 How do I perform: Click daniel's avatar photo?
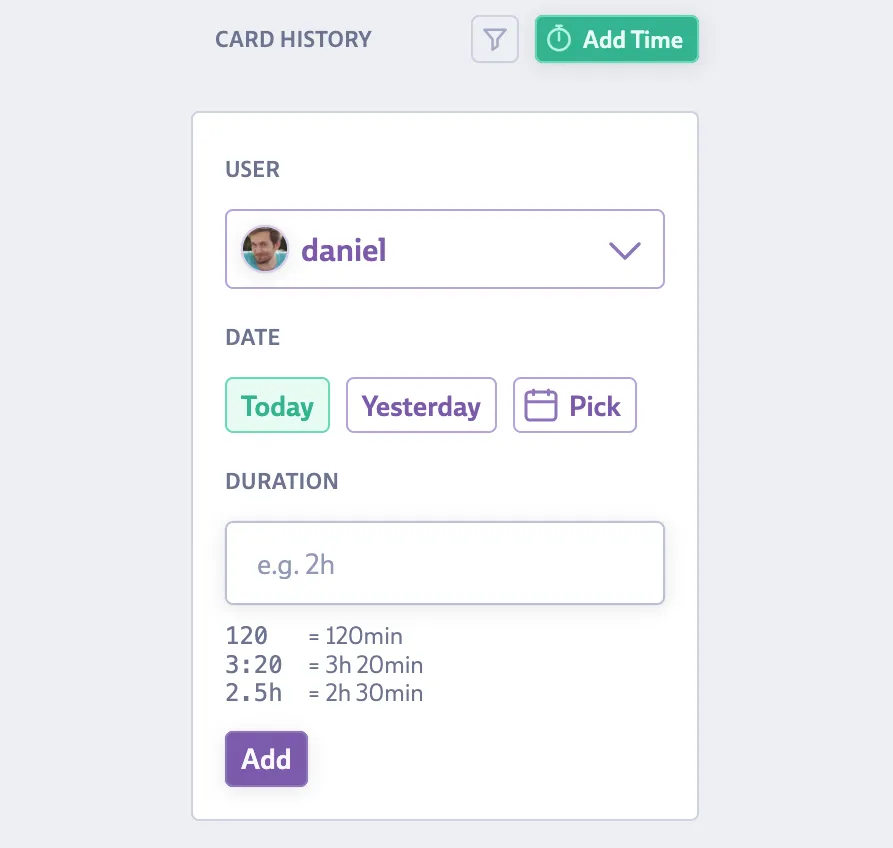265,249
